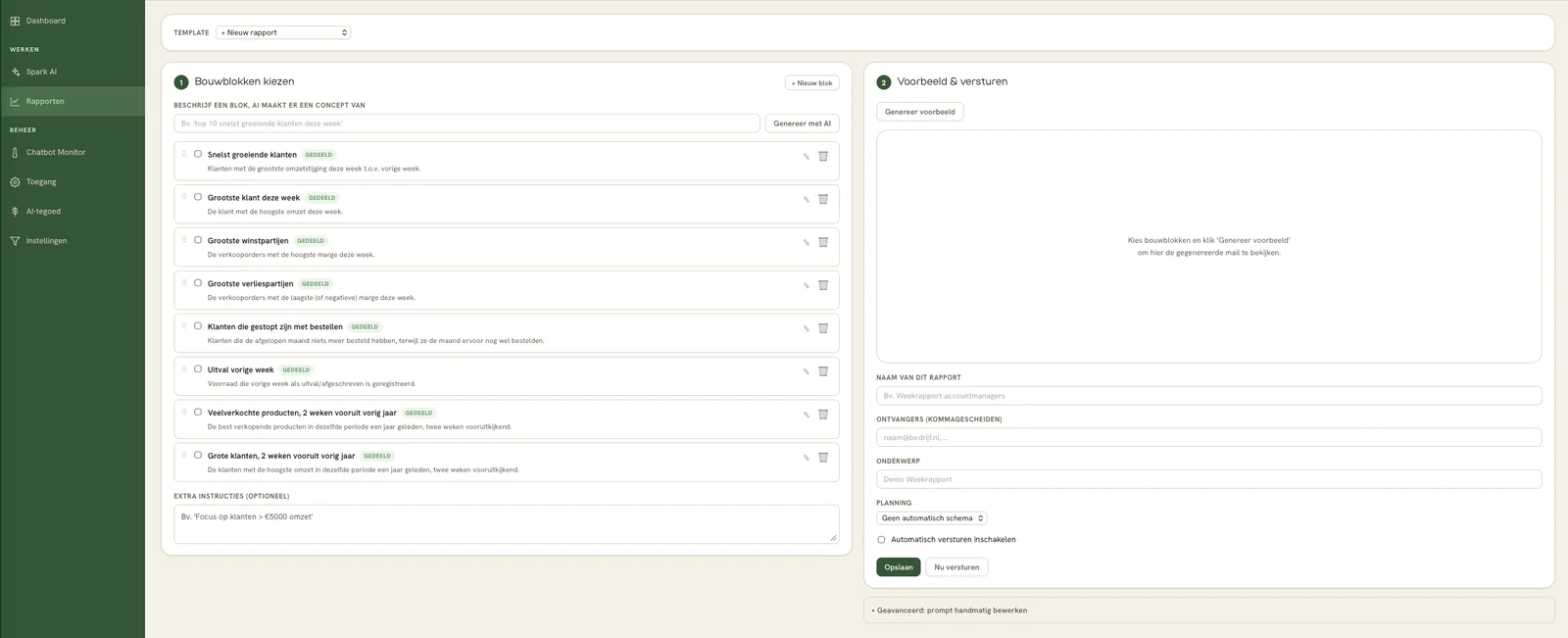
Task: Go to Toegang in the sidebar
Action: pos(73,181)
